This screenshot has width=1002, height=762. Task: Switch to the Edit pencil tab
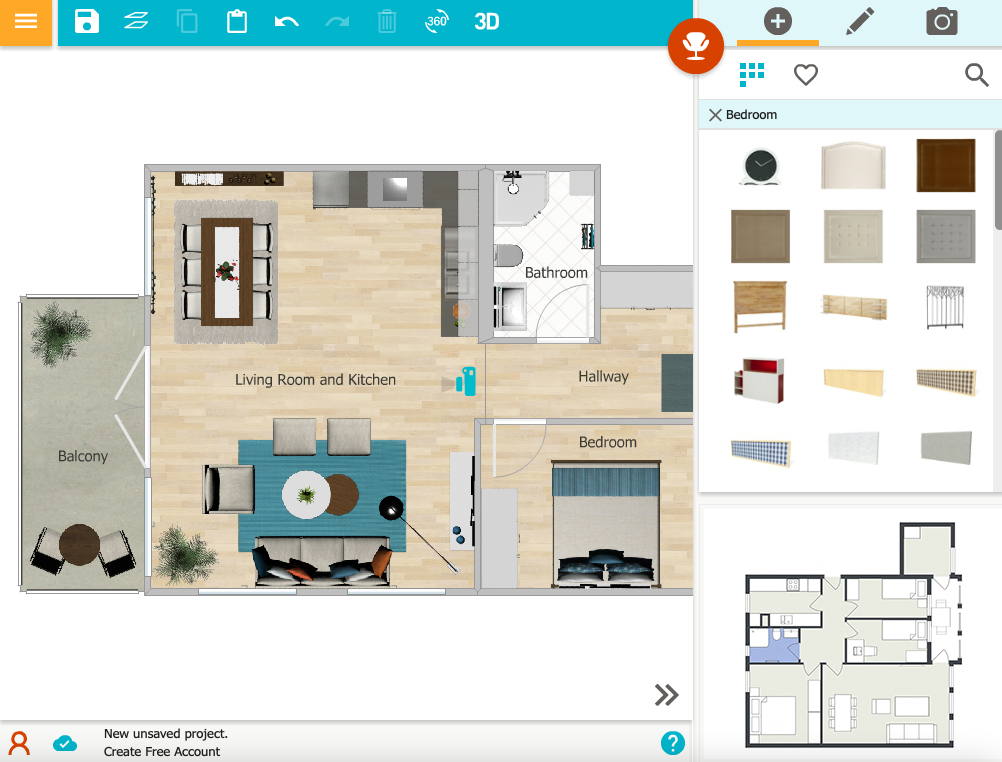[x=860, y=21]
